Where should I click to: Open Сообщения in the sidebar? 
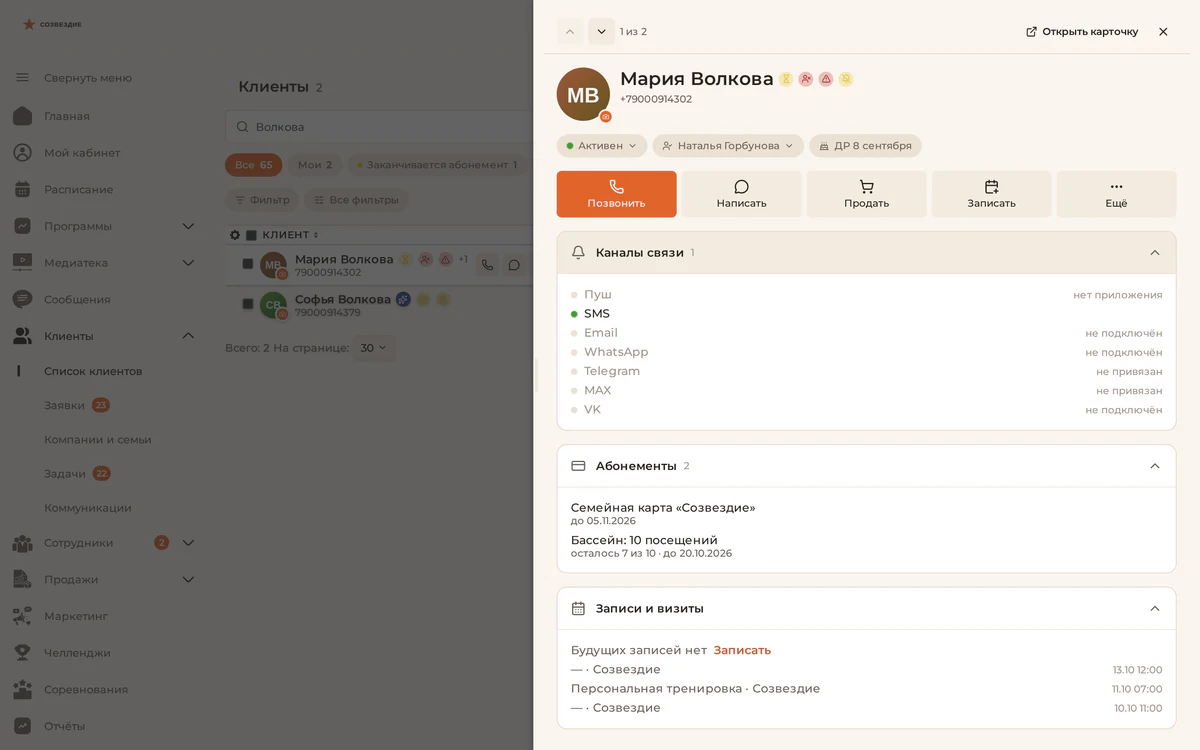77,300
